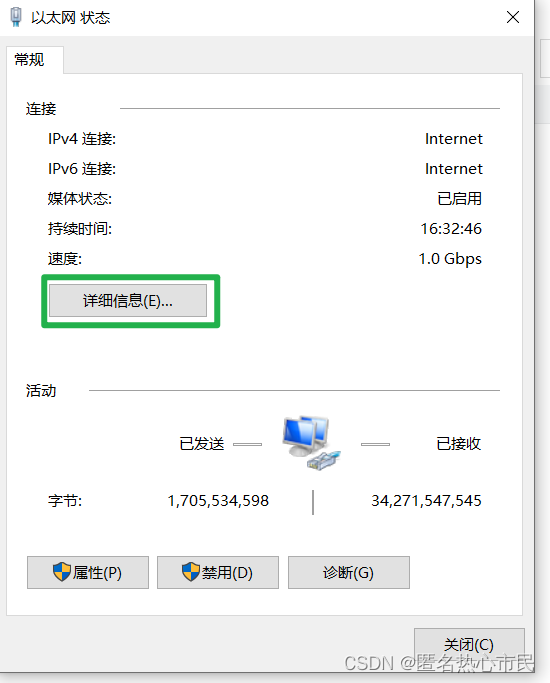Select the 常规 tab
Screen dimensions: 550x683
click(29, 60)
